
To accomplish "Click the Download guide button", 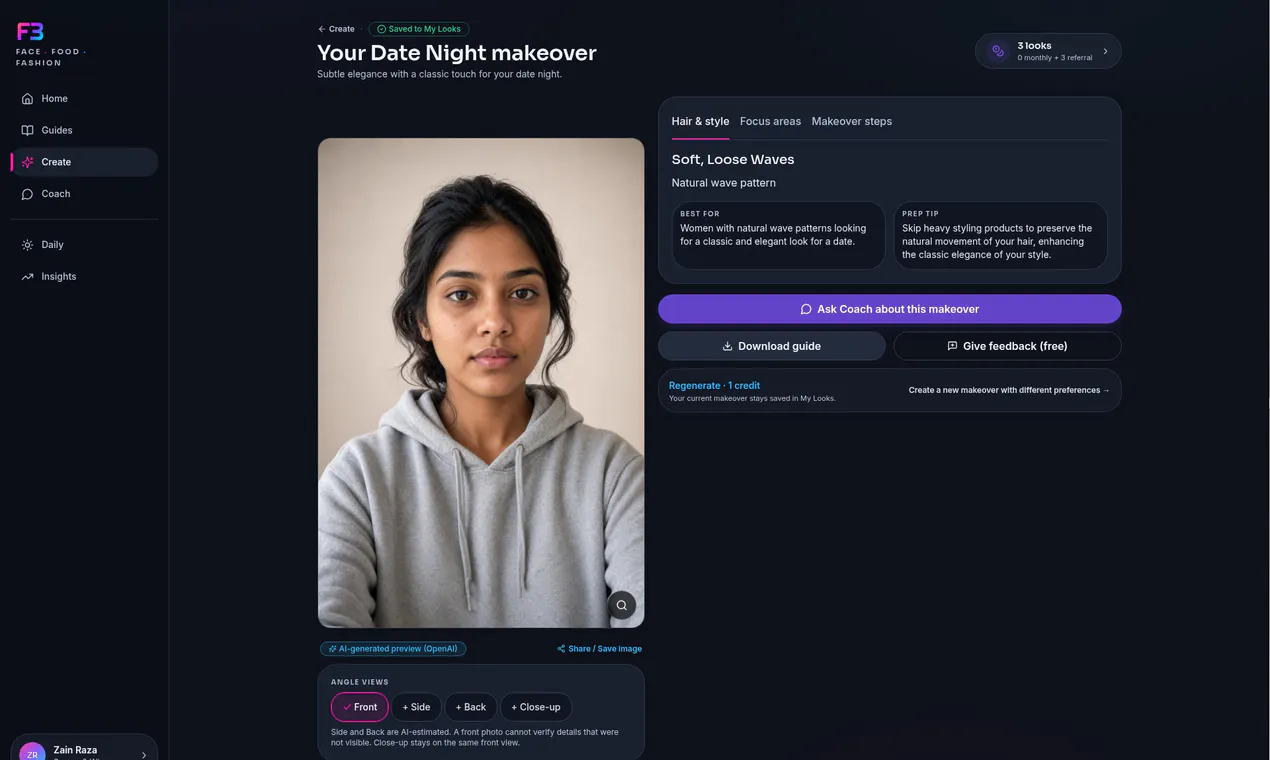I will pos(772,346).
